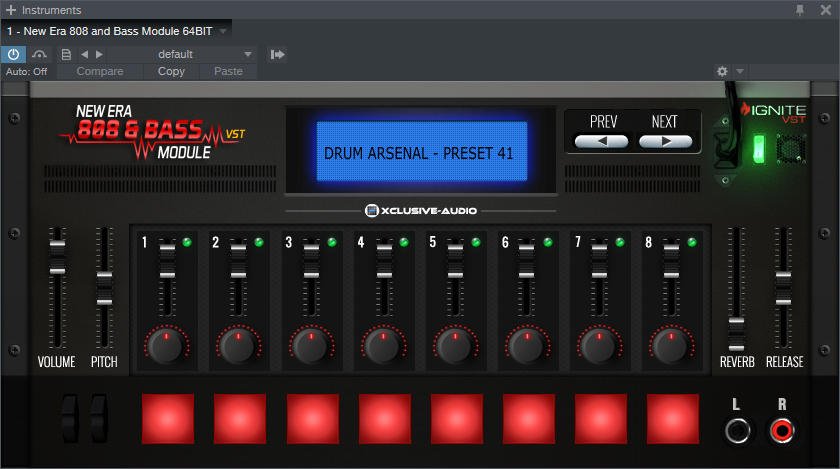Click the Xclusive-Audio logo
Viewport: 840px width, 469px height.
point(421,211)
